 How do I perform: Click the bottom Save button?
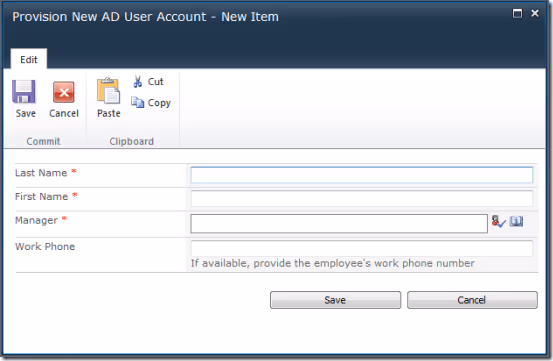[x=335, y=300]
